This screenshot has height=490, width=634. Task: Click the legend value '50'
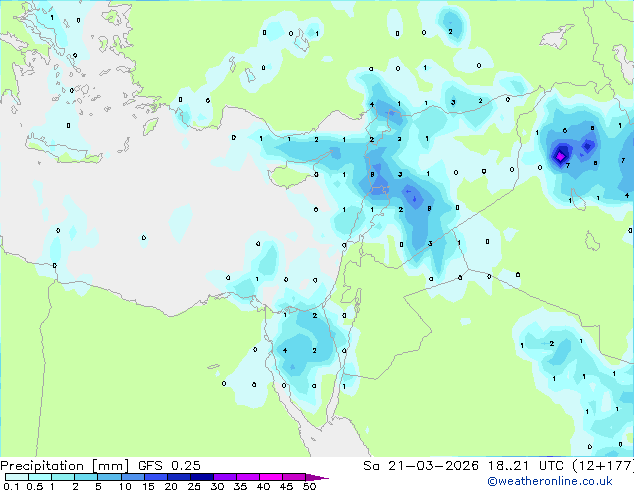310,486
